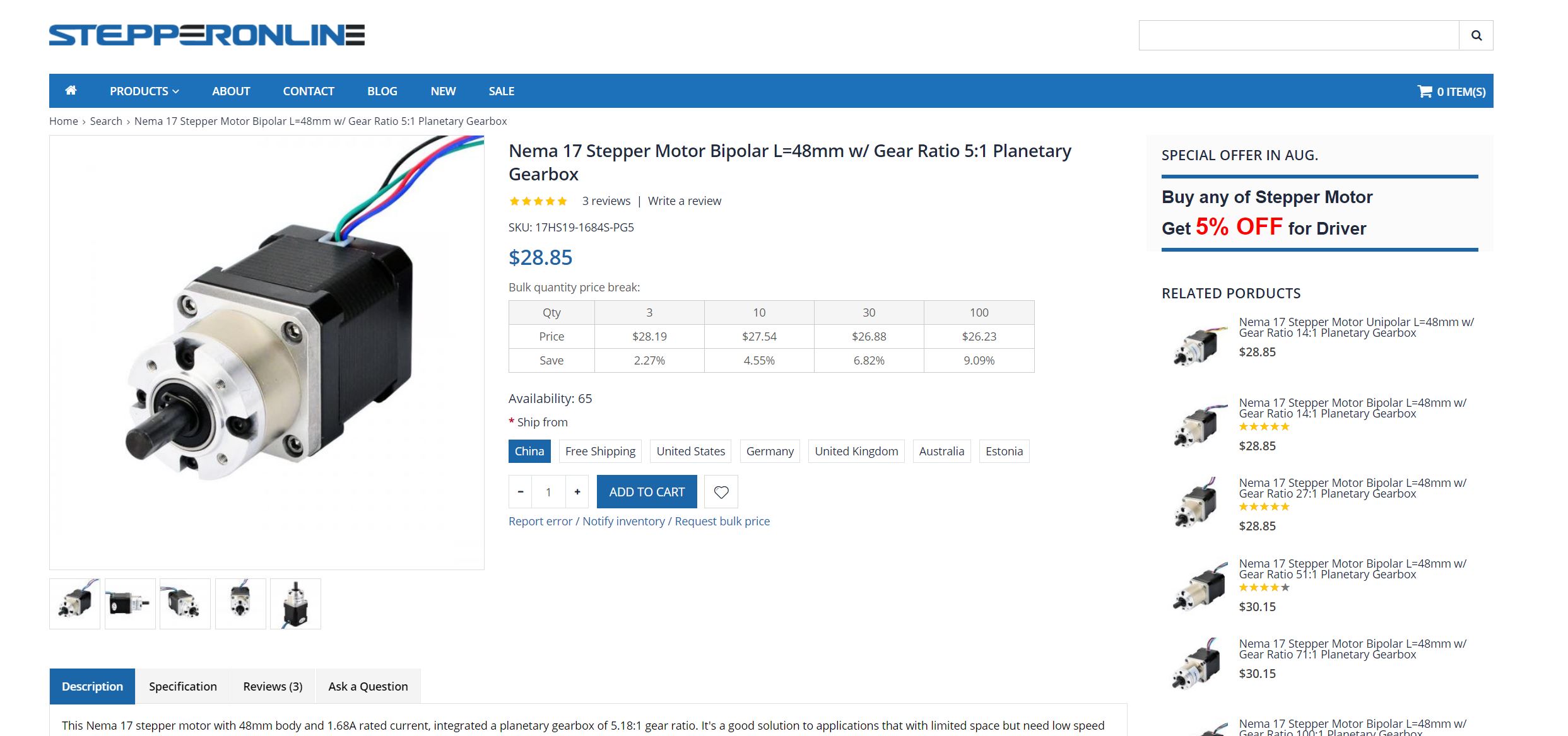Click the search magnifier icon
Viewport: 1568px width, 736px height.
pos(1476,35)
